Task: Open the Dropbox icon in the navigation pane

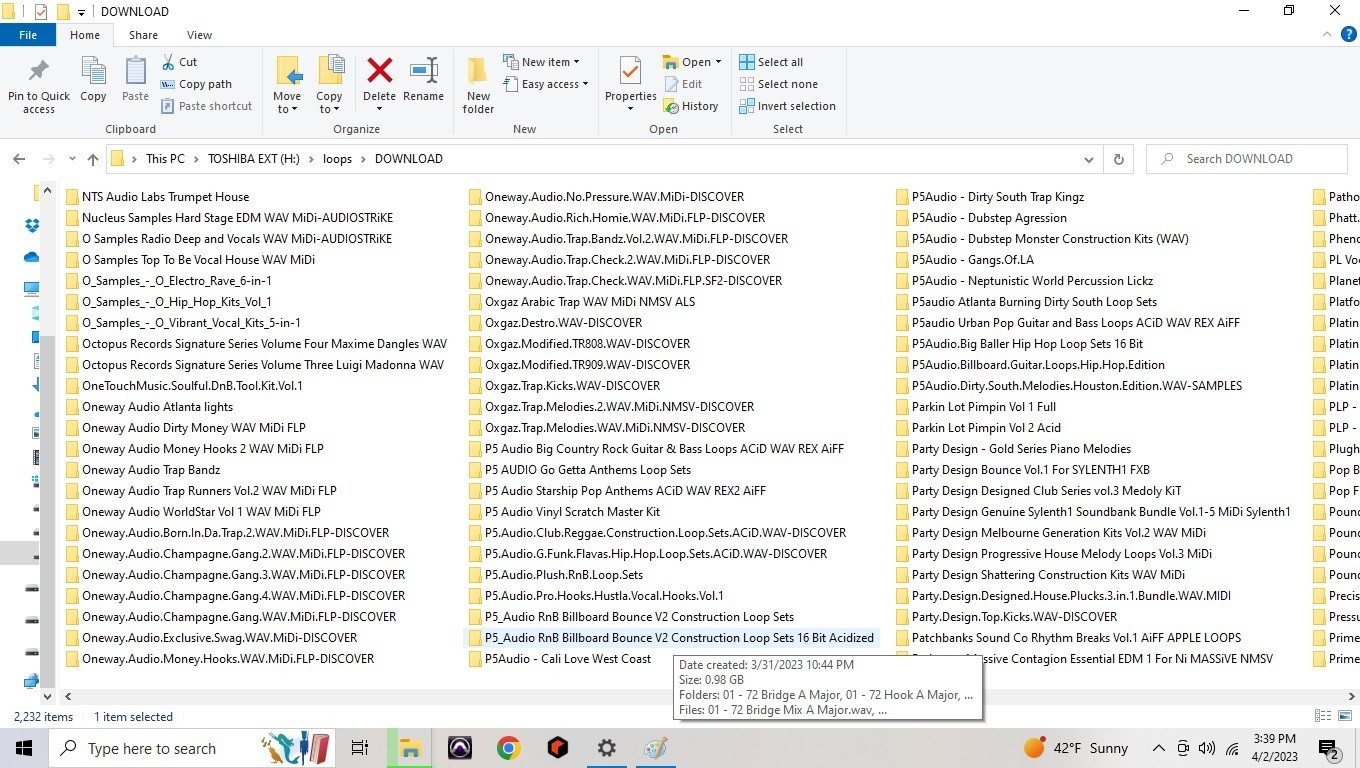Action: point(32,226)
